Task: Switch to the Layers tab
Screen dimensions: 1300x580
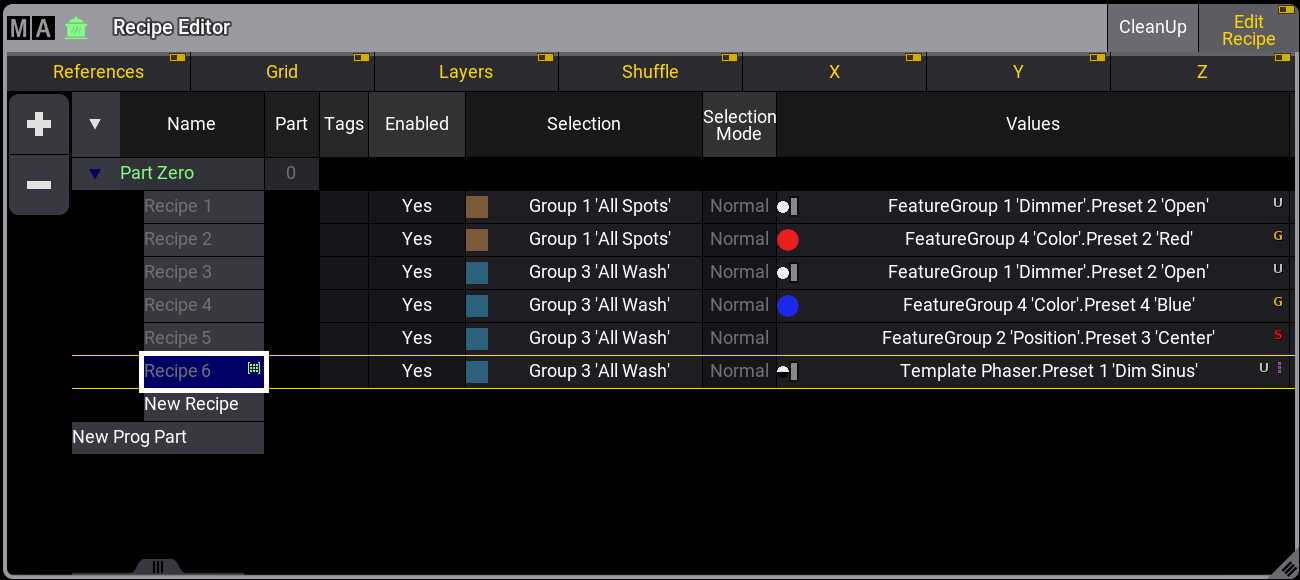Action: point(466,72)
